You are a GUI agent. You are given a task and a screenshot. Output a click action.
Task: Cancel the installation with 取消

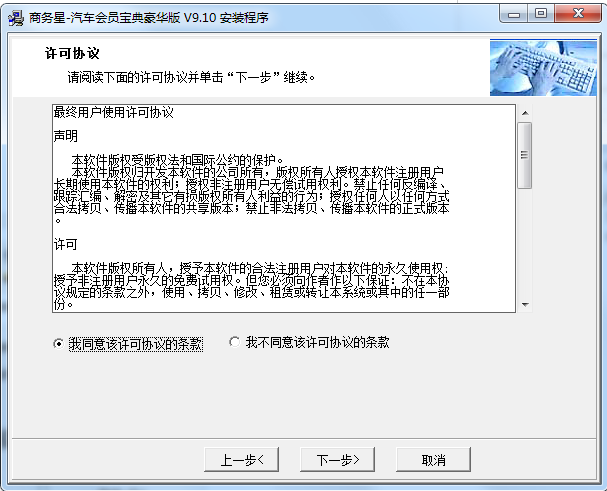pyautogui.click(x=434, y=460)
